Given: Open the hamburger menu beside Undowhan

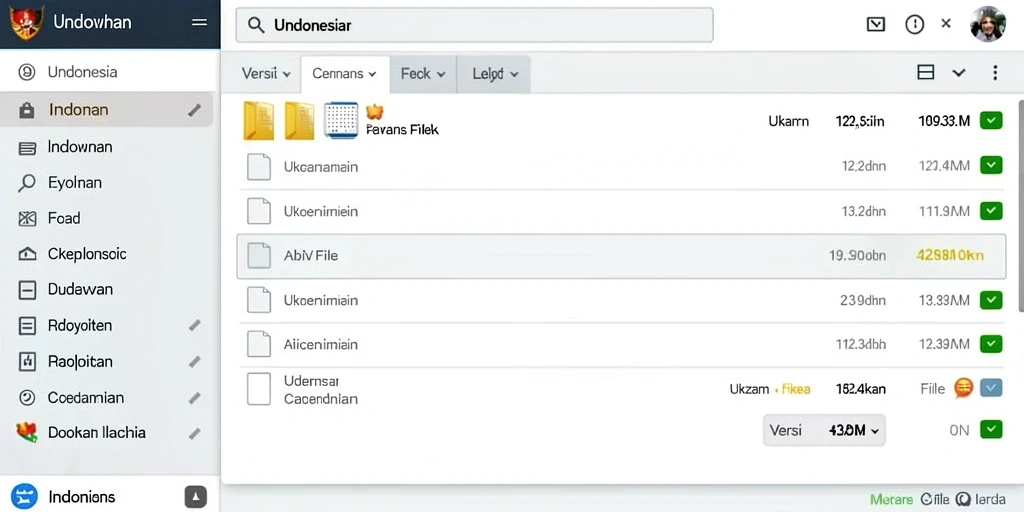Looking at the screenshot, I should point(199,22).
